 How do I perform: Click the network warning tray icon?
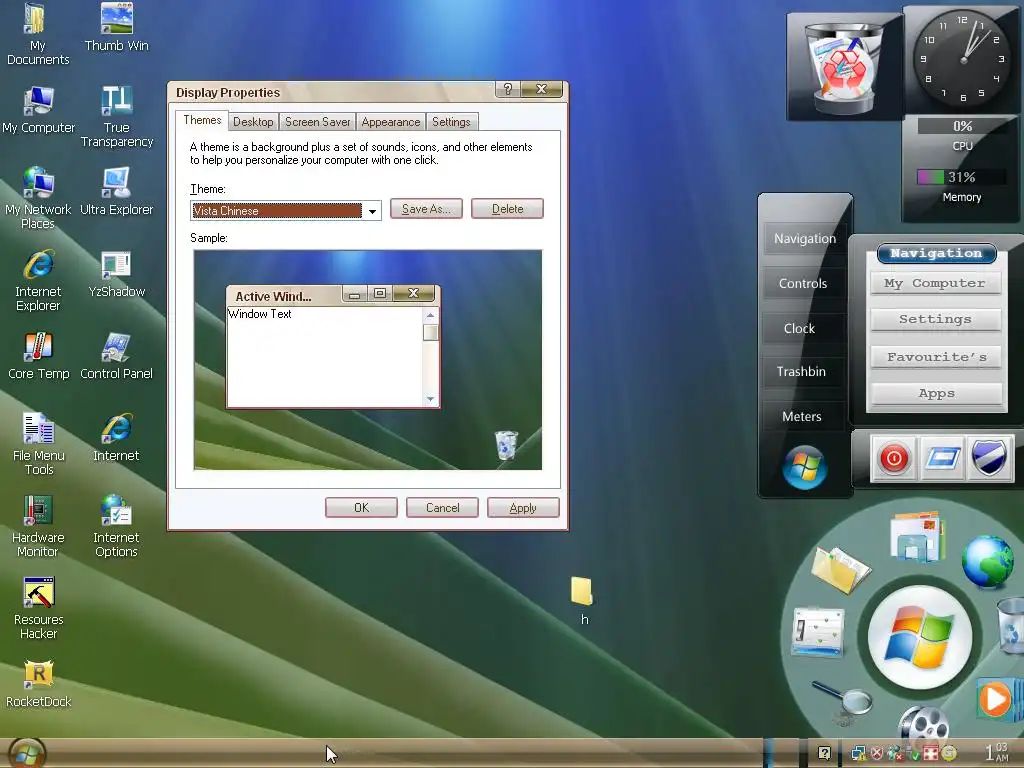[859, 754]
